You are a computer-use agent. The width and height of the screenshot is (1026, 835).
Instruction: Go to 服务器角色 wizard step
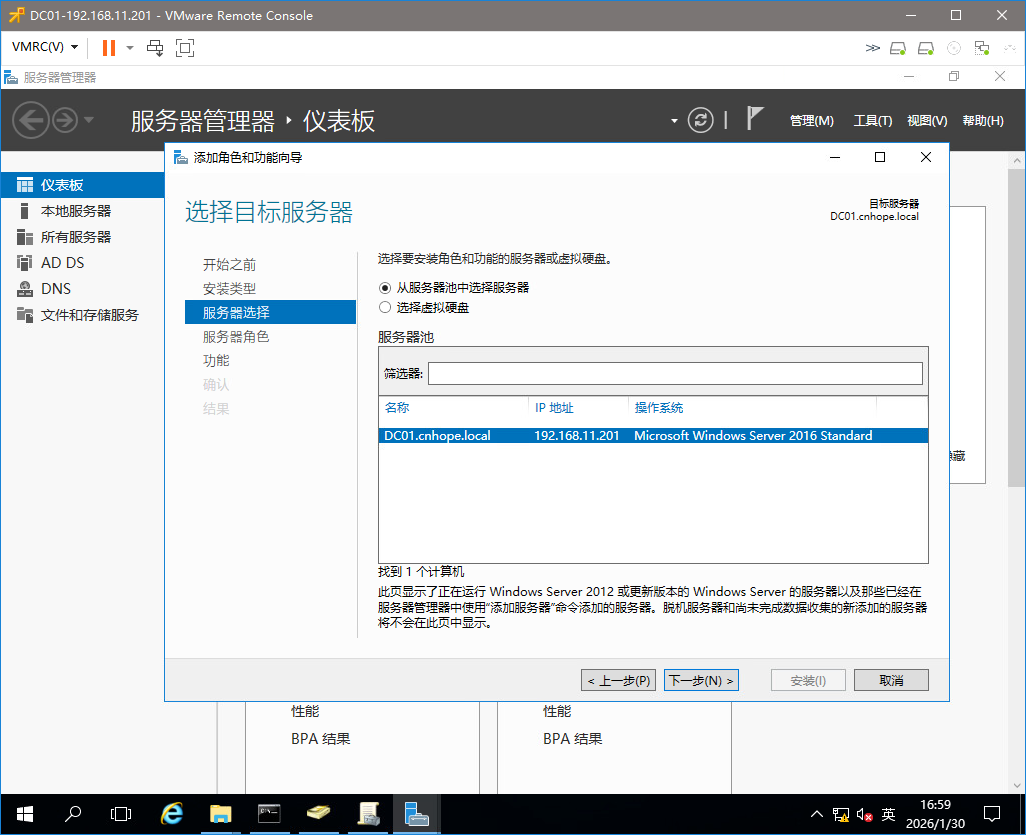click(236, 336)
